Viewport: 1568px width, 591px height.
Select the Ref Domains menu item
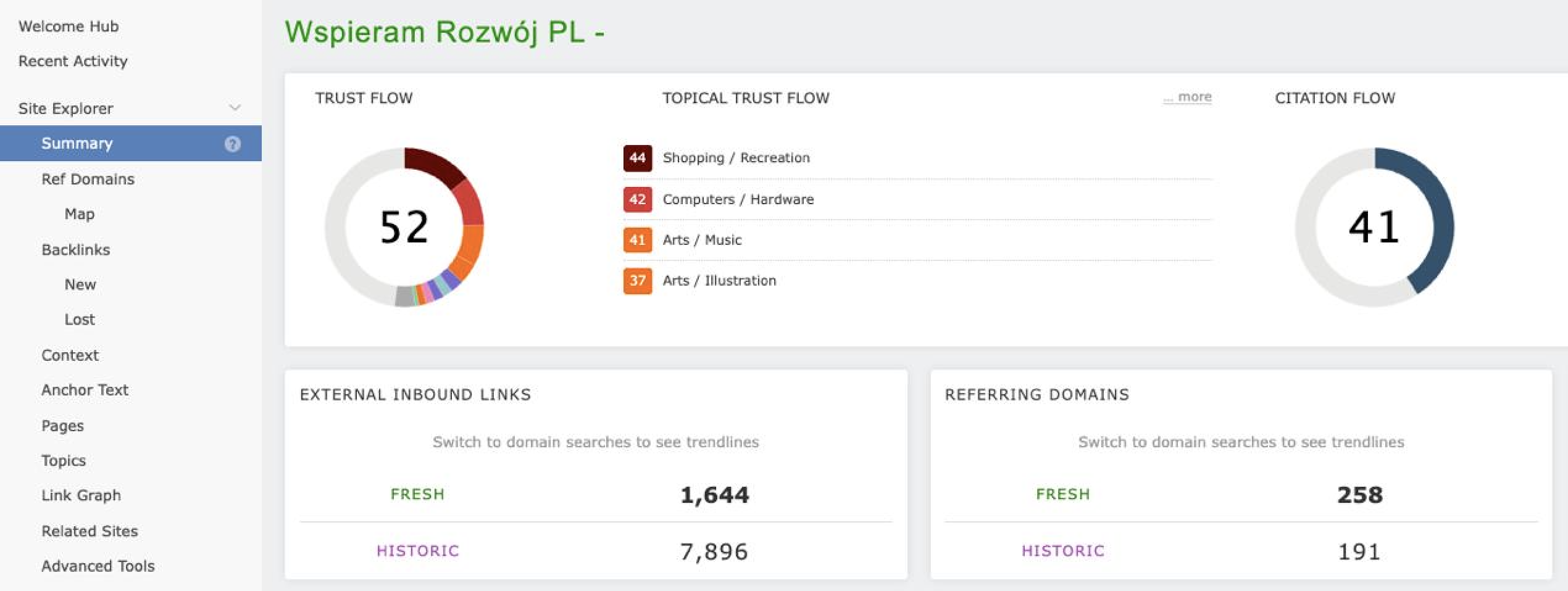click(x=88, y=179)
